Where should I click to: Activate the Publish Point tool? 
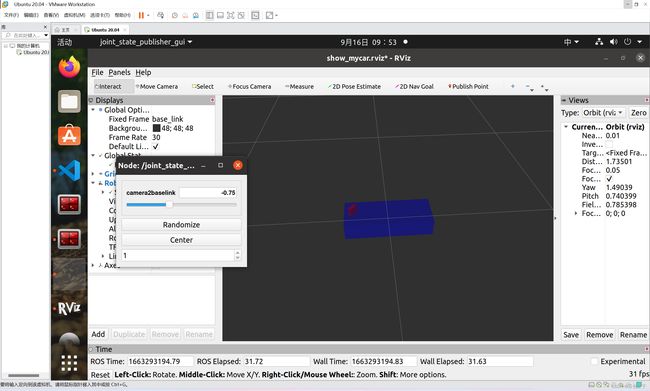pyautogui.click(x=468, y=87)
